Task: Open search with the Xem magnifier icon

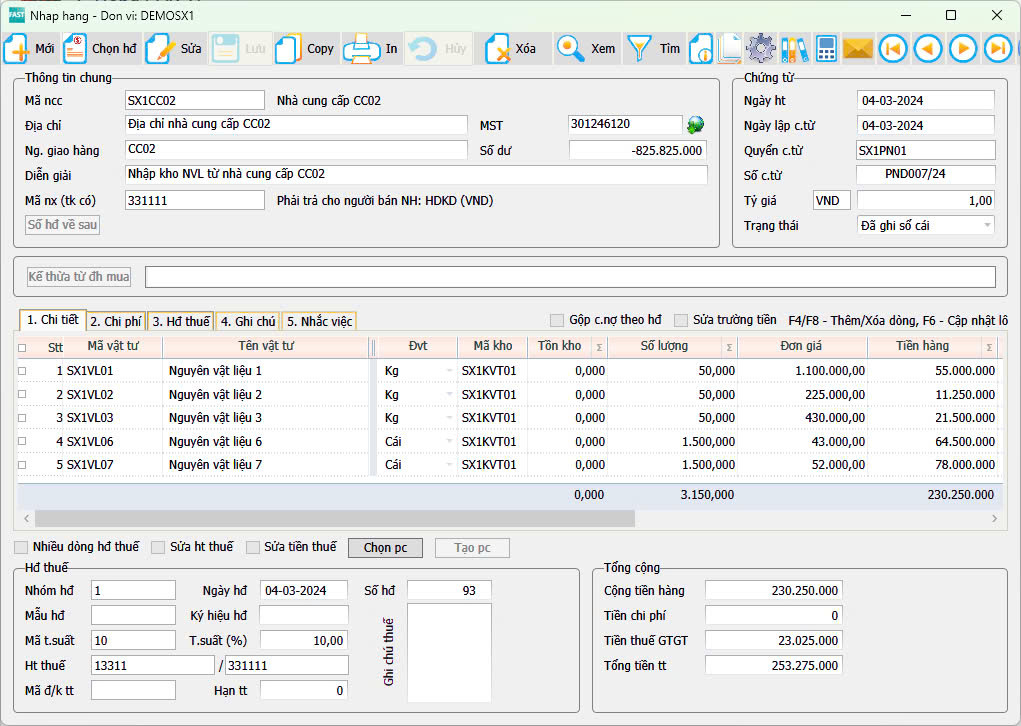Action: 568,48
